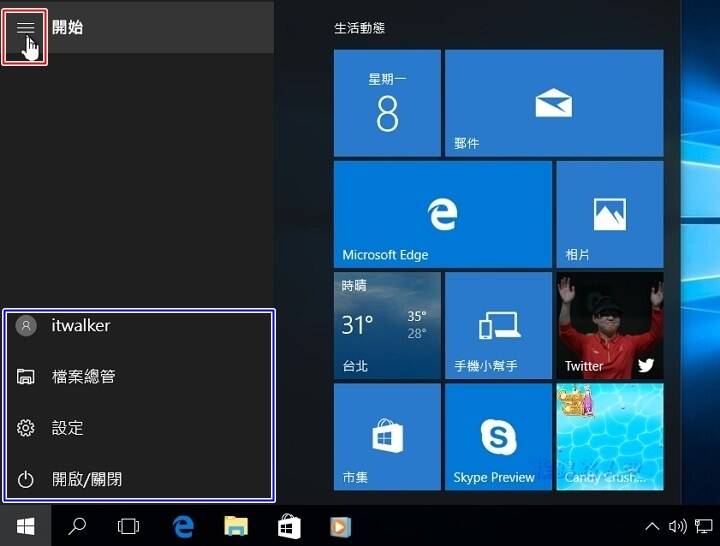Open taskbar search magnifier icon
Image resolution: width=720 pixels, height=546 pixels.
click(77, 526)
